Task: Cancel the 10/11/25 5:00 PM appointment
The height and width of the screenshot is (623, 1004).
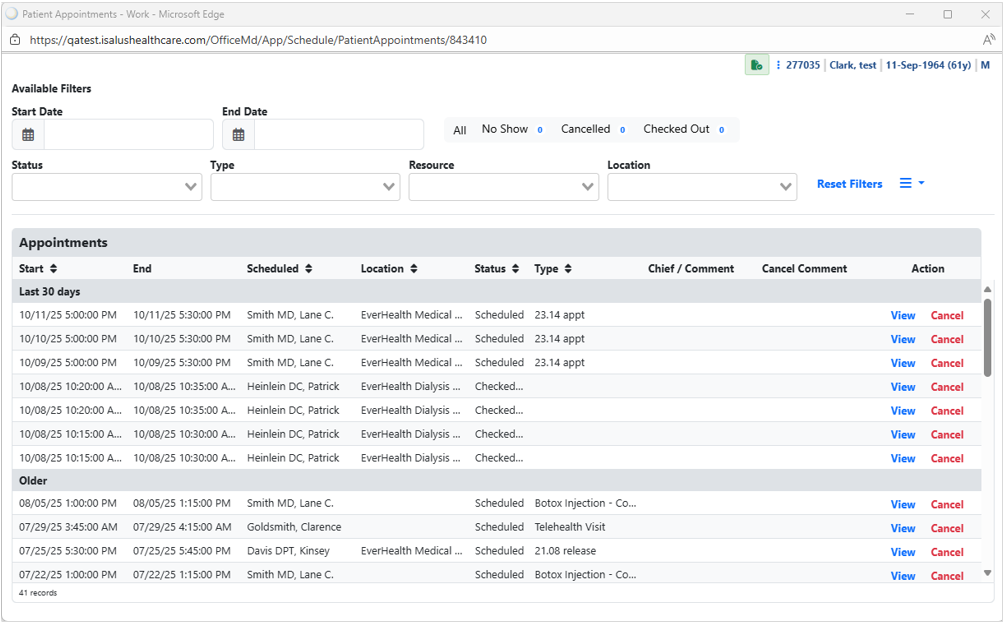Action: pos(946,316)
